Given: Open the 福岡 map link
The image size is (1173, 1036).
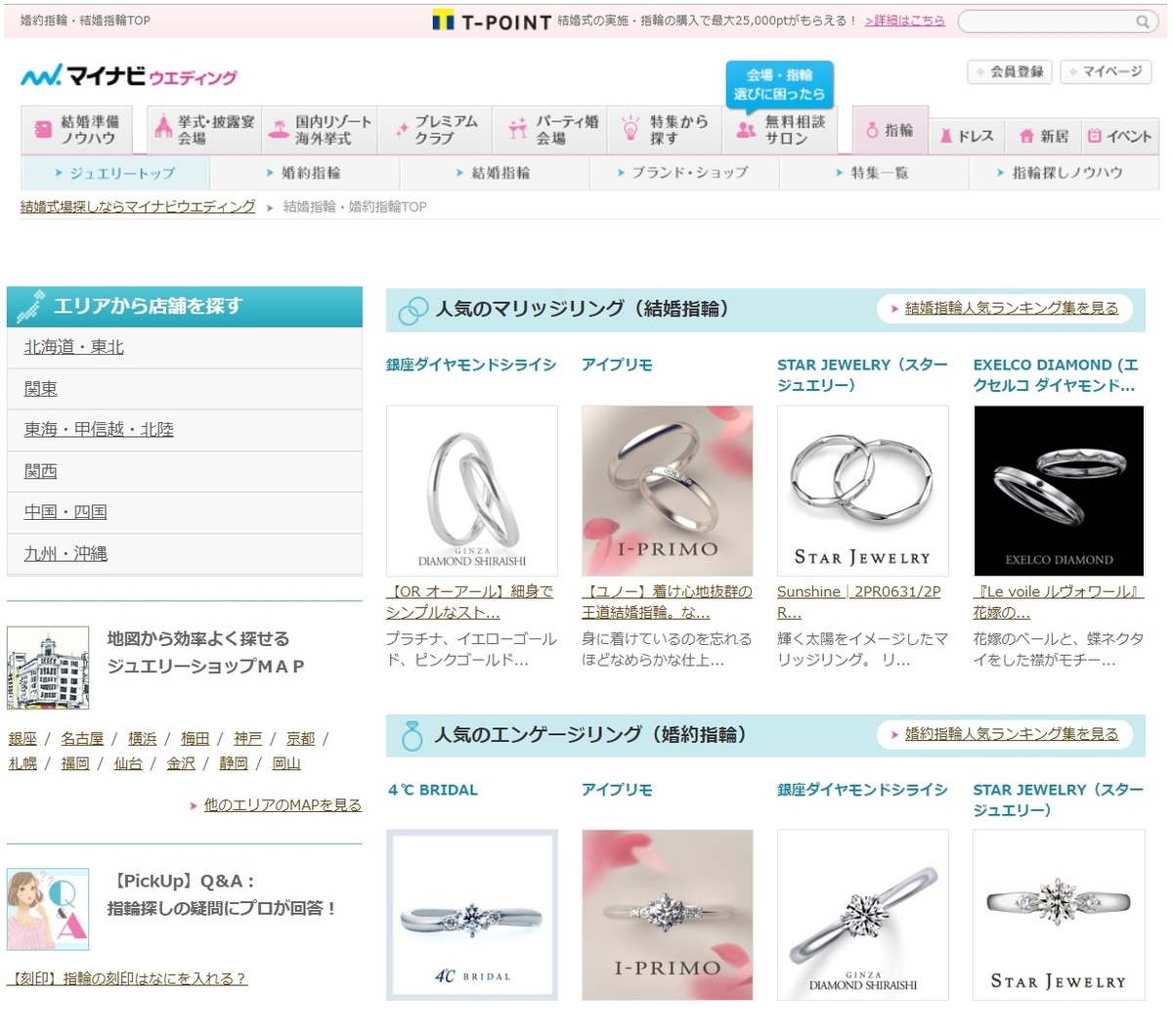Looking at the screenshot, I should pos(75,763).
